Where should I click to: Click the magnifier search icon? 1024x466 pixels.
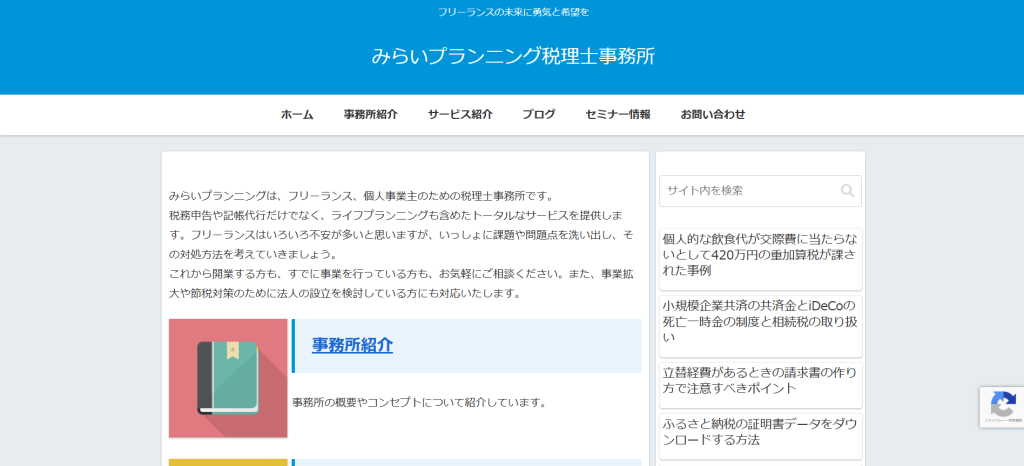coord(847,191)
